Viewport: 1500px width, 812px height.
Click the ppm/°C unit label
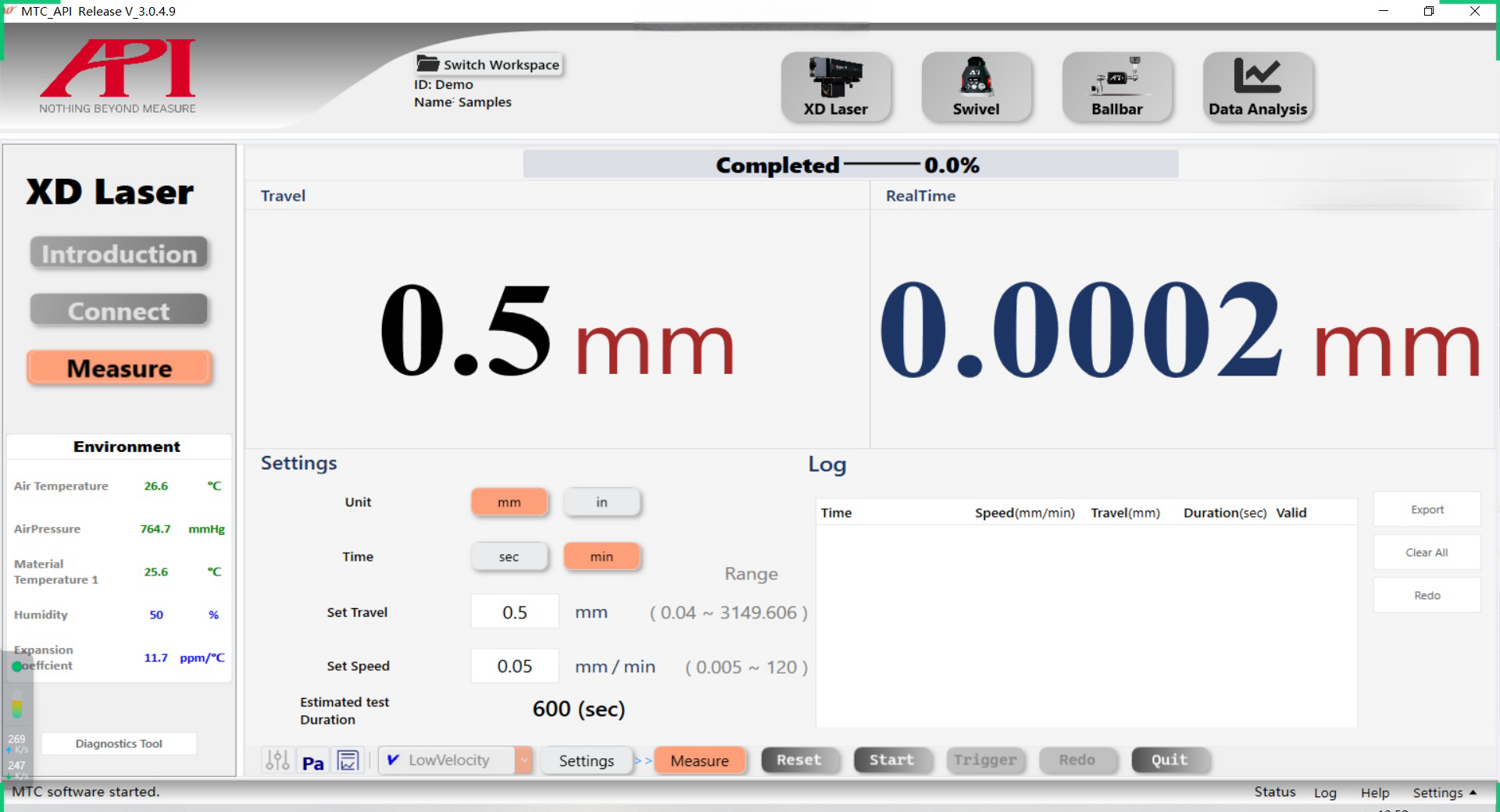202,657
